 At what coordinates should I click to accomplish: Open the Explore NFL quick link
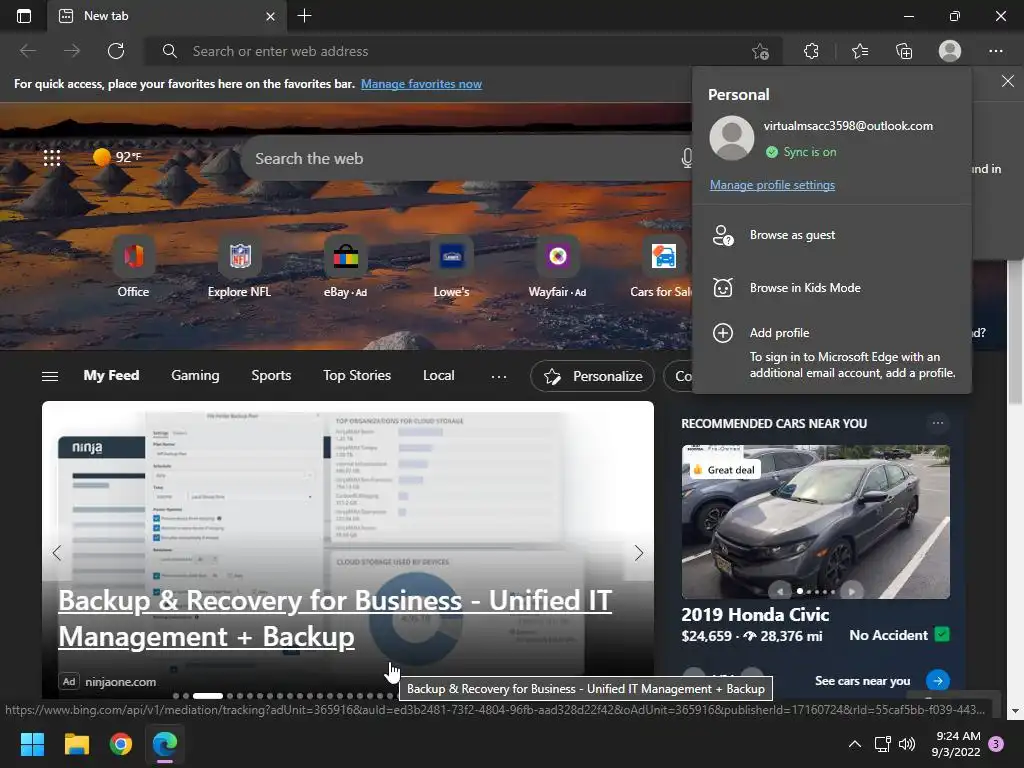[239, 266]
